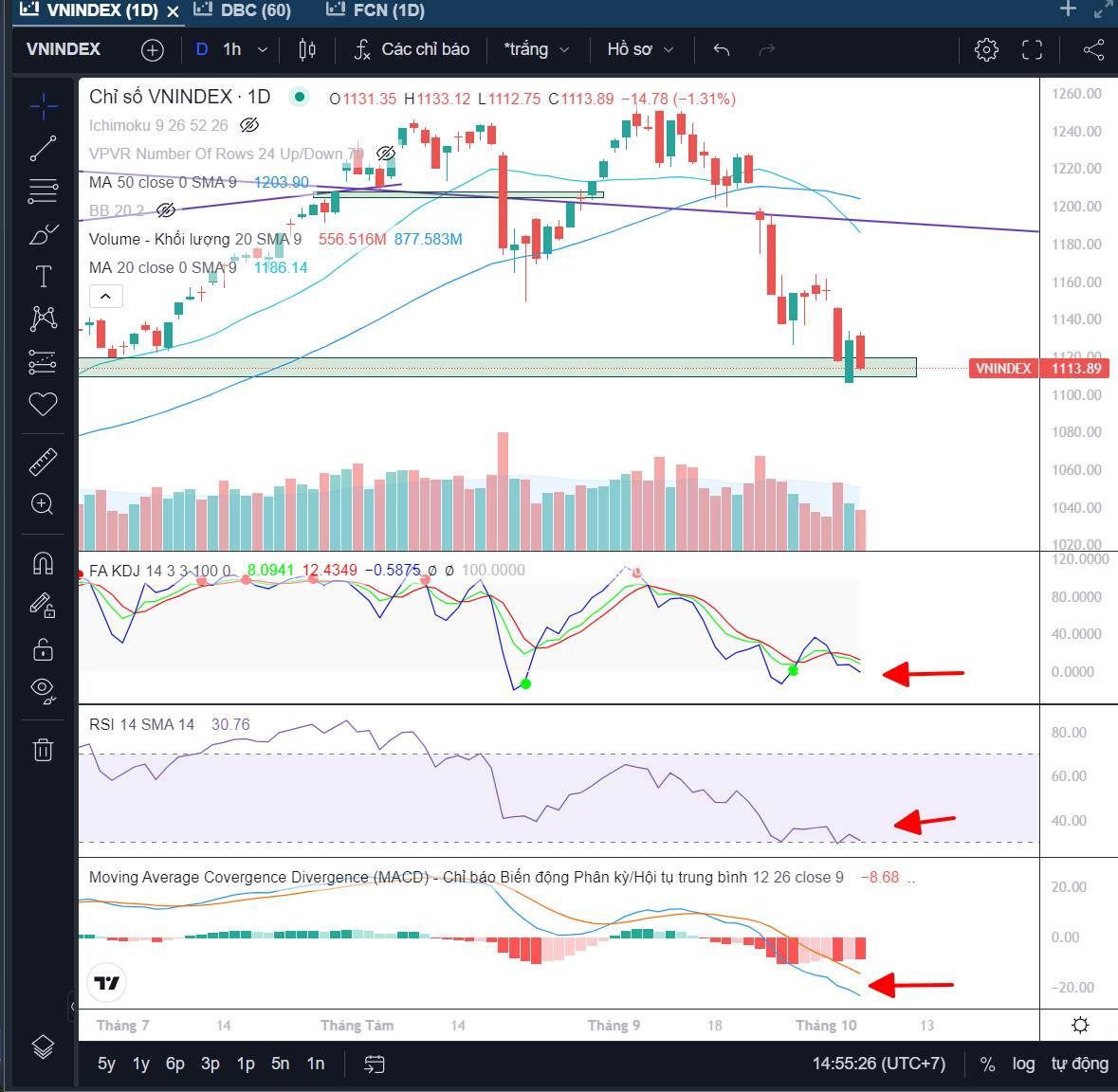The image size is (1118, 1092).
Task: Open the heart favorites icons tool
Action: tap(43, 404)
